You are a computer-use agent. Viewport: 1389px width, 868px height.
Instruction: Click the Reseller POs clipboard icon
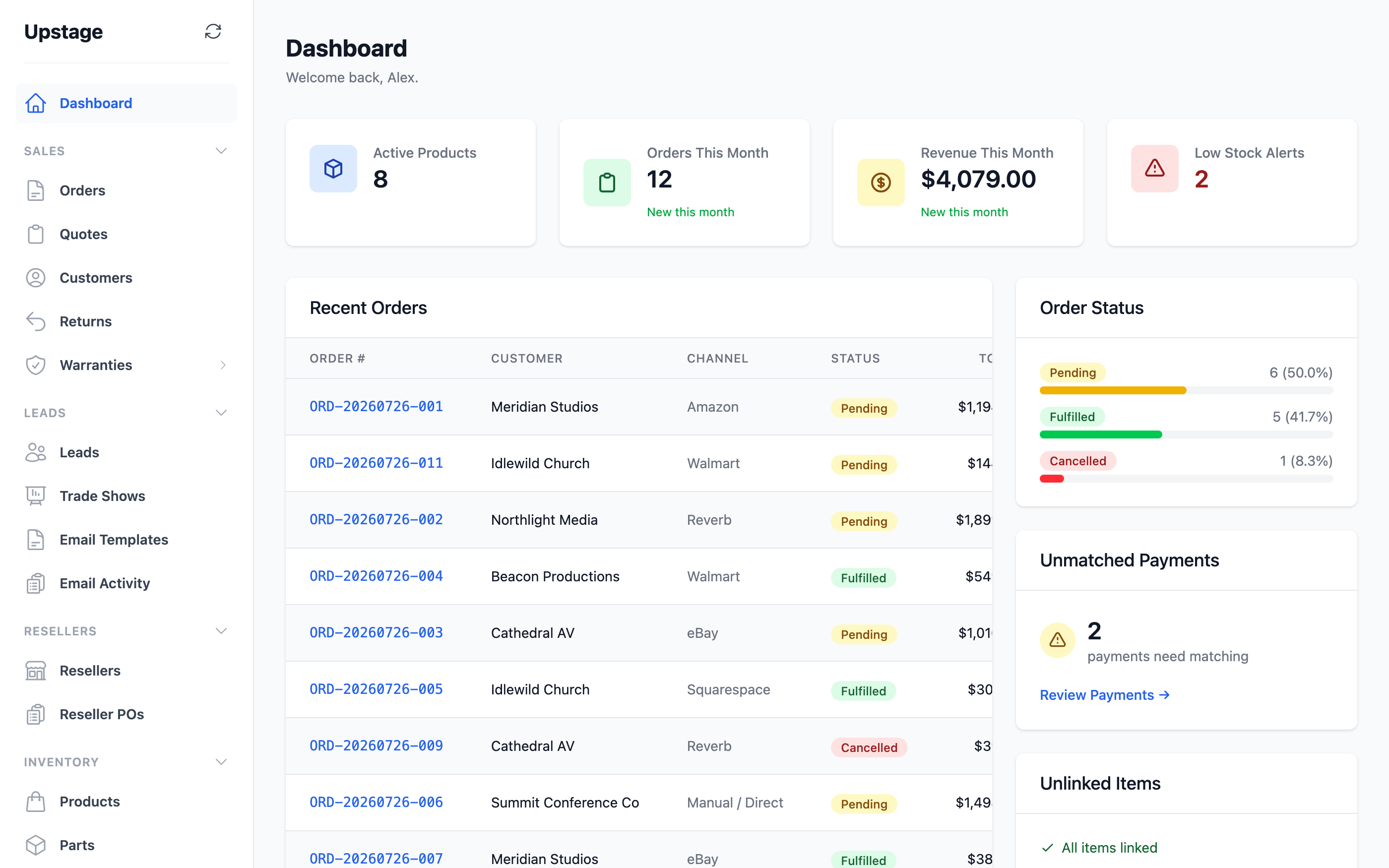pyautogui.click(x=36, y=714)
